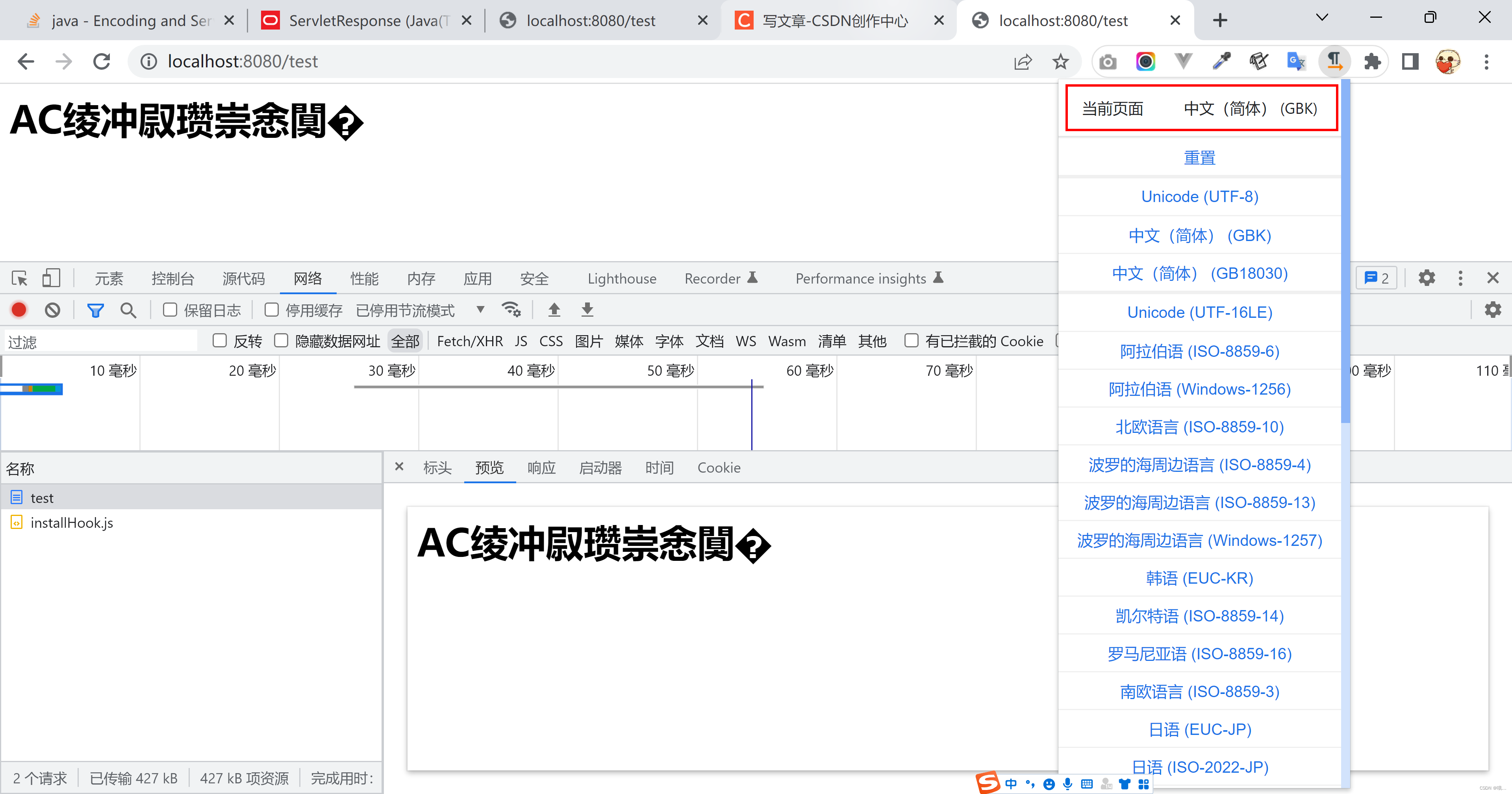Open the network search magnifier icon
Image resolution: width=1512 pixels, height=794 pixels.
point(128,310)
